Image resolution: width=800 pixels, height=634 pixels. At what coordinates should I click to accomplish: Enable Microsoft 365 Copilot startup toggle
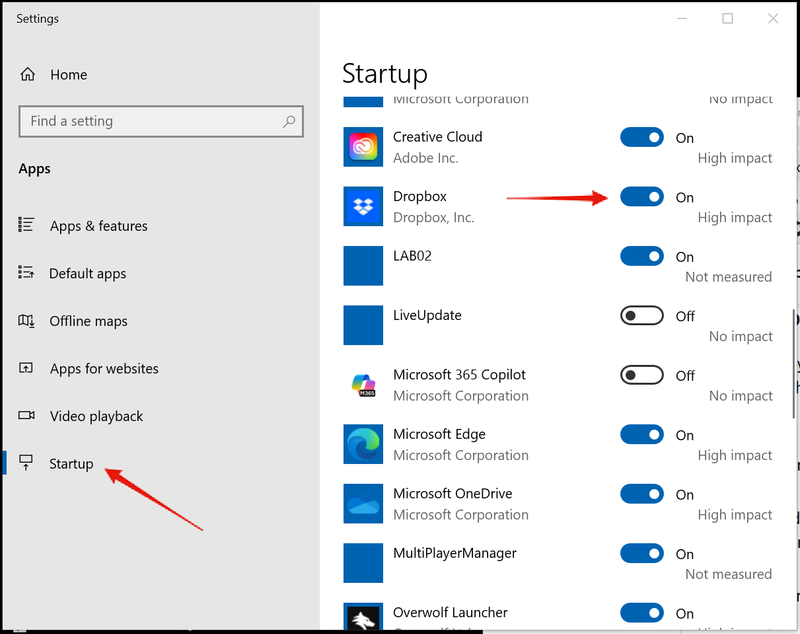[641, 375]
